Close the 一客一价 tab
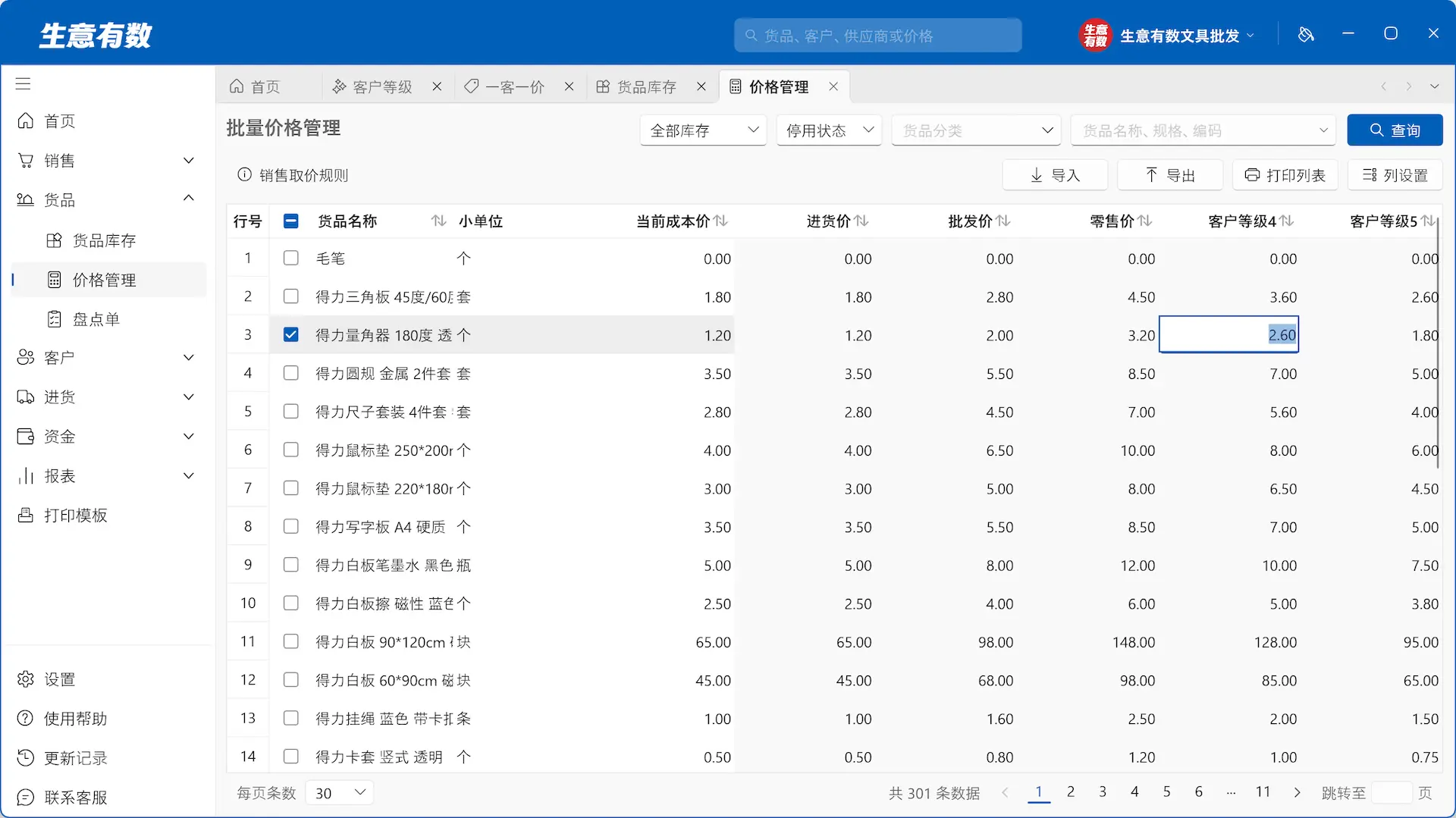Viewport: 1456px width, 818px height. (x=569, y=86)
